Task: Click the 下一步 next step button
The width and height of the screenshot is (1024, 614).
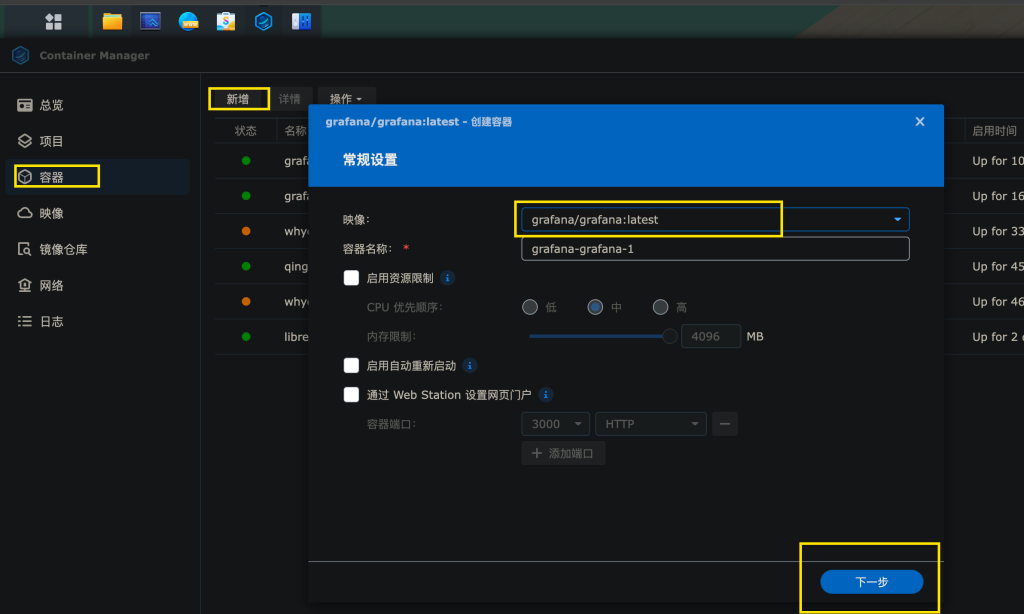Action: coord(869,581)
